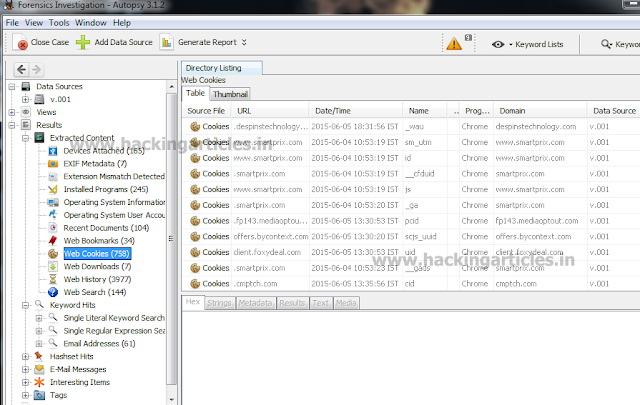
Task: Expand toolbar overflow chevron after Generate Report
Action: pos(244,42)
